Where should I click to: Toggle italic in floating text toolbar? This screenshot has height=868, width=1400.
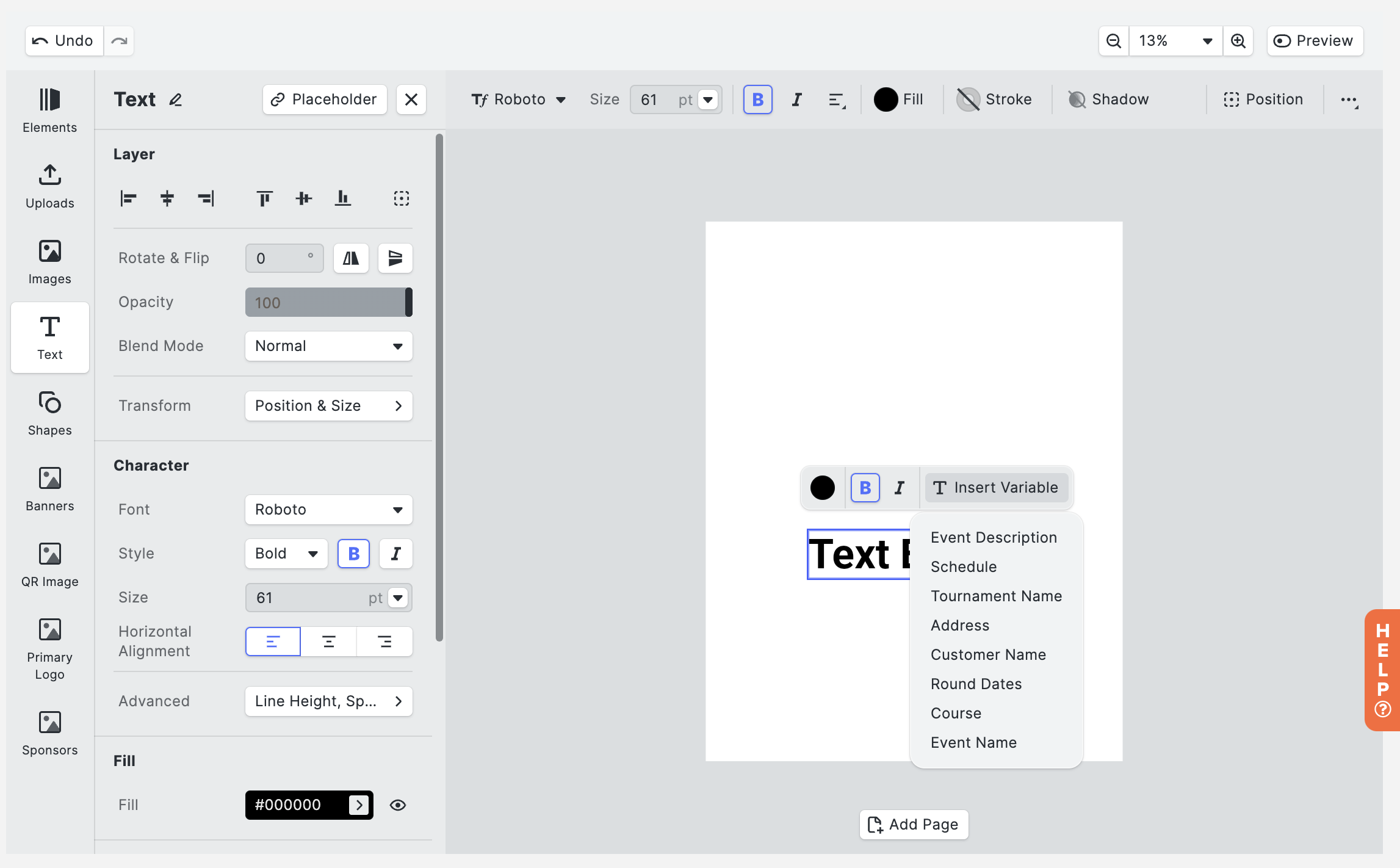tap(900, 488)
